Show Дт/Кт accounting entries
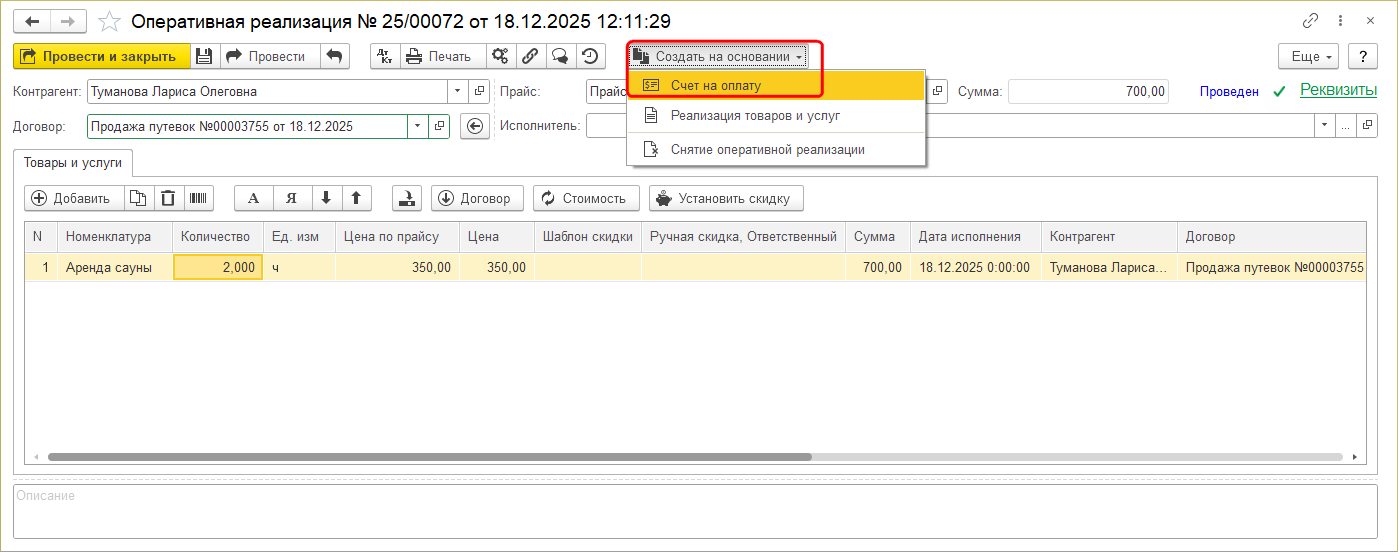 pyautogui.click(x=385, y=56)
